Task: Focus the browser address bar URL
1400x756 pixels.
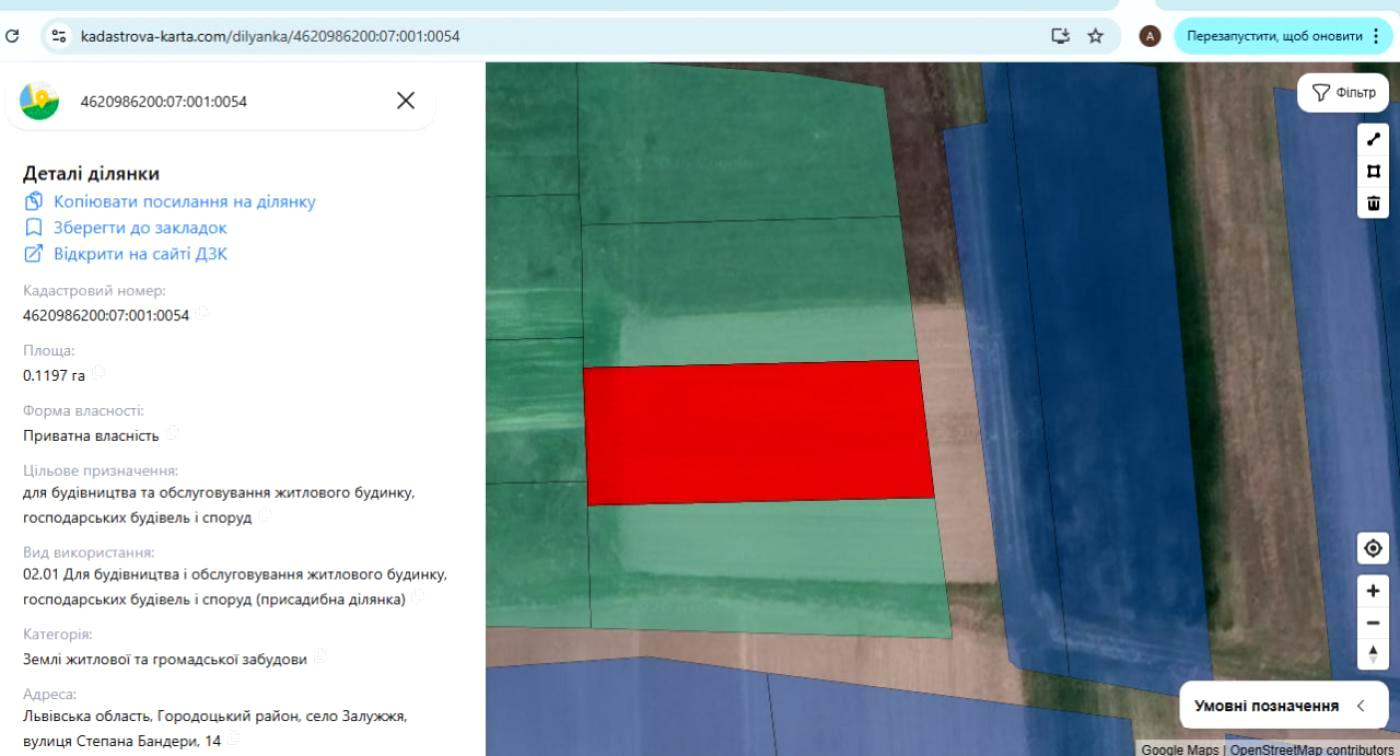Action: click(270, 36)
